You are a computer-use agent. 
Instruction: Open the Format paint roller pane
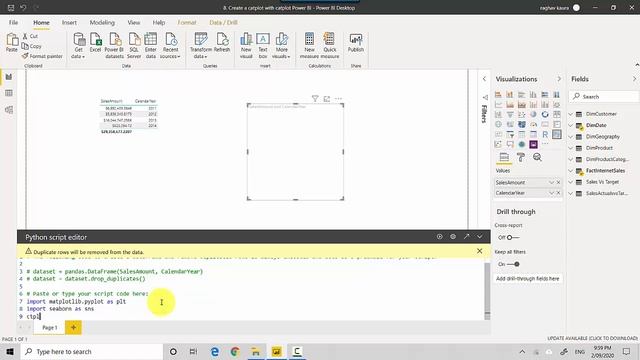click(520, 157)
